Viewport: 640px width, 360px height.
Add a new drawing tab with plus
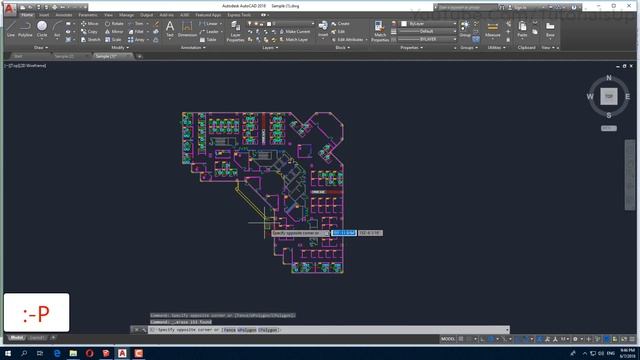coord(140,56)
